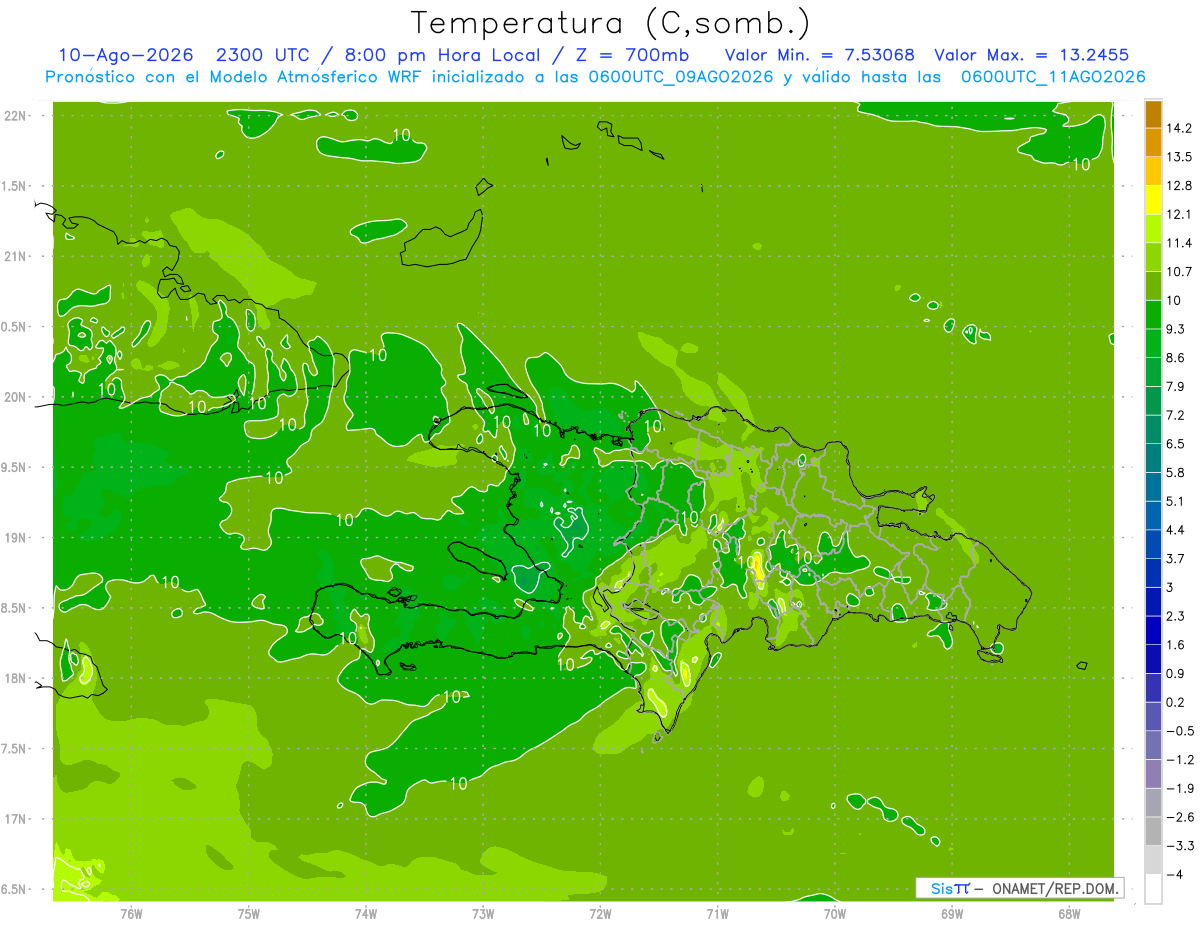1200x927 pixels.
Task: Click longitude axis label '76W'
Action: pos(132,913)
